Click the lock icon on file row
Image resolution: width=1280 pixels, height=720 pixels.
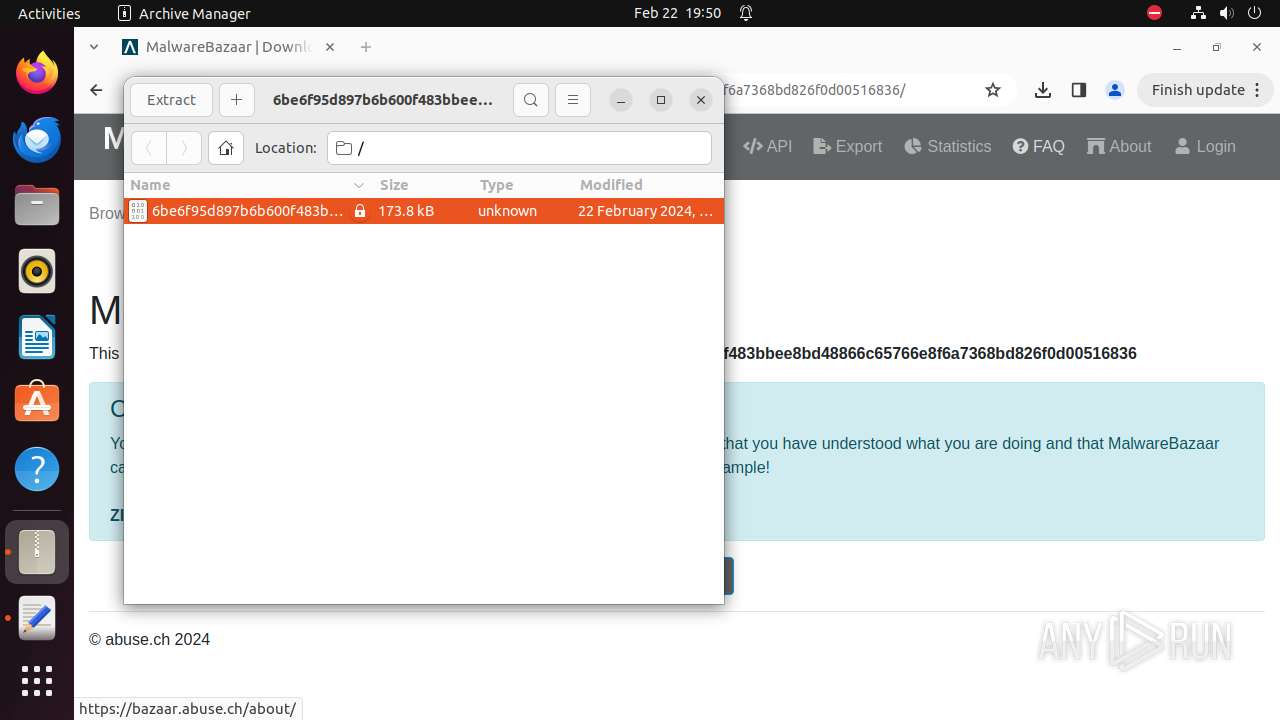pos(360,211)
